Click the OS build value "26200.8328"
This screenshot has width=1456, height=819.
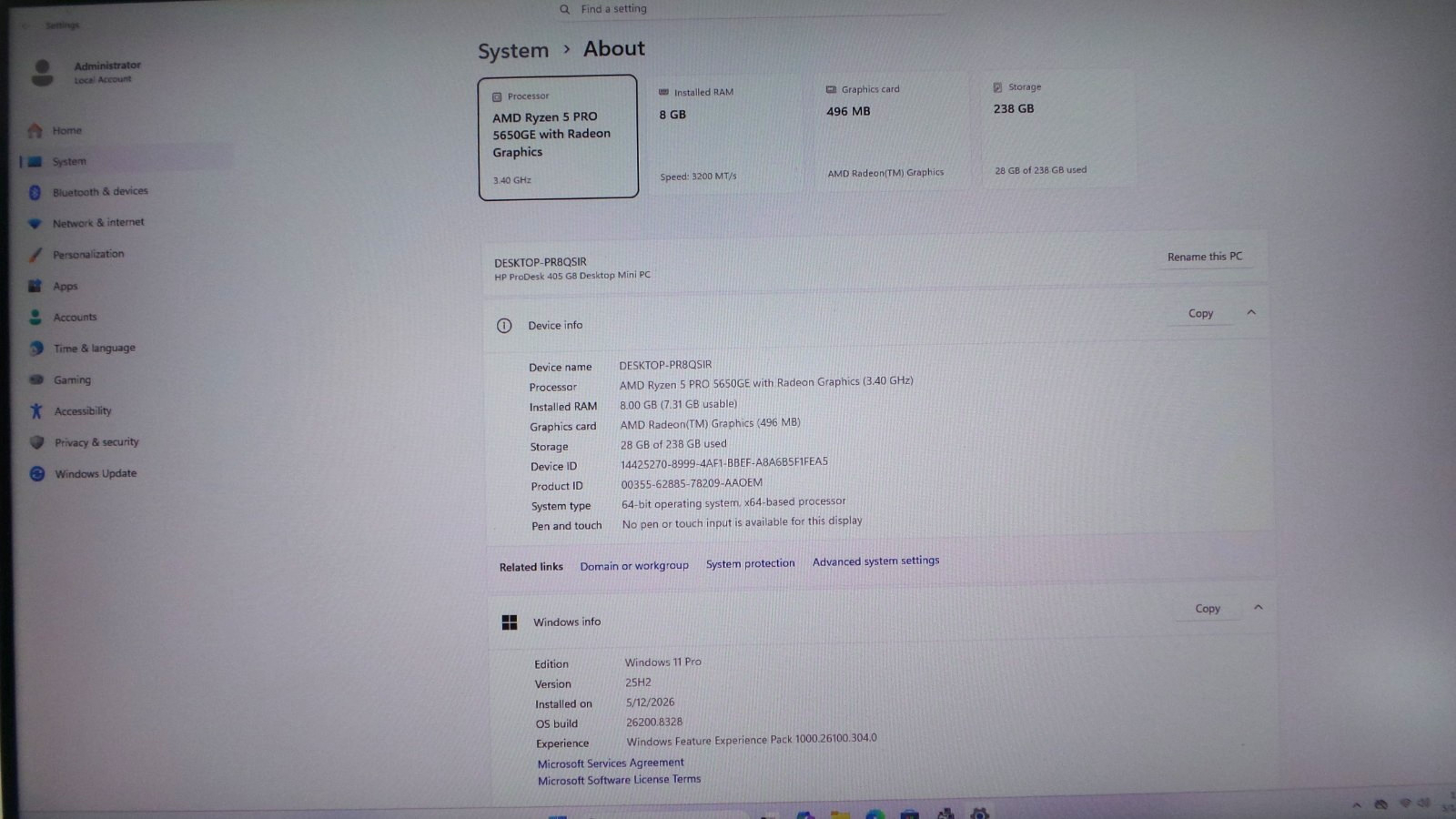tap(653, 722)
